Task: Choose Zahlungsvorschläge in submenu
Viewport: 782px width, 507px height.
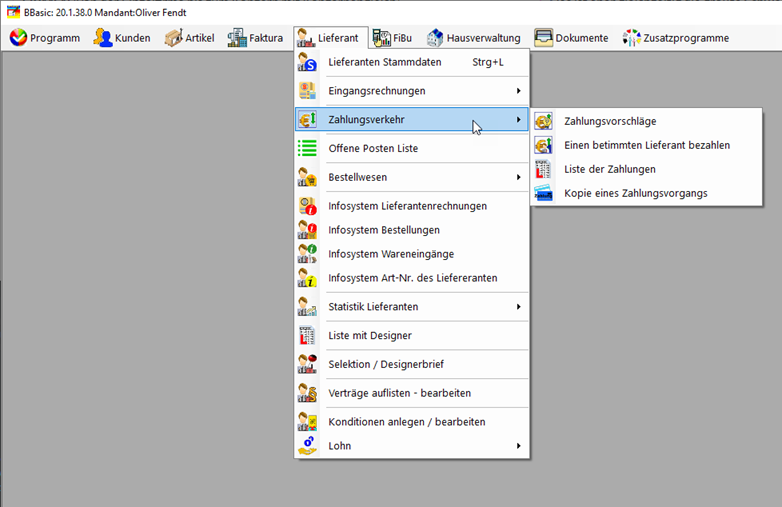Action: coord(646,121)
